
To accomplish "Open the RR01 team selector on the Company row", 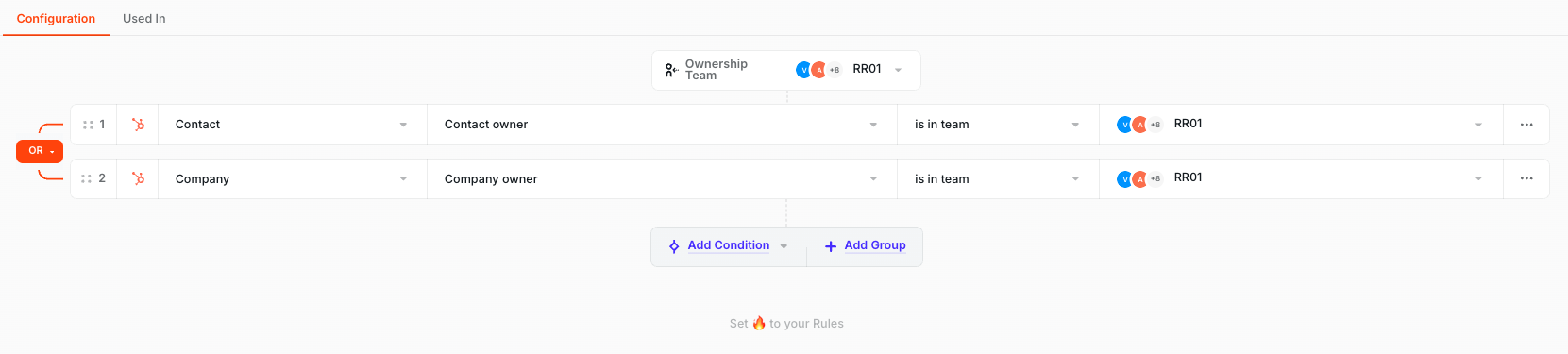I will point(1301,178).
